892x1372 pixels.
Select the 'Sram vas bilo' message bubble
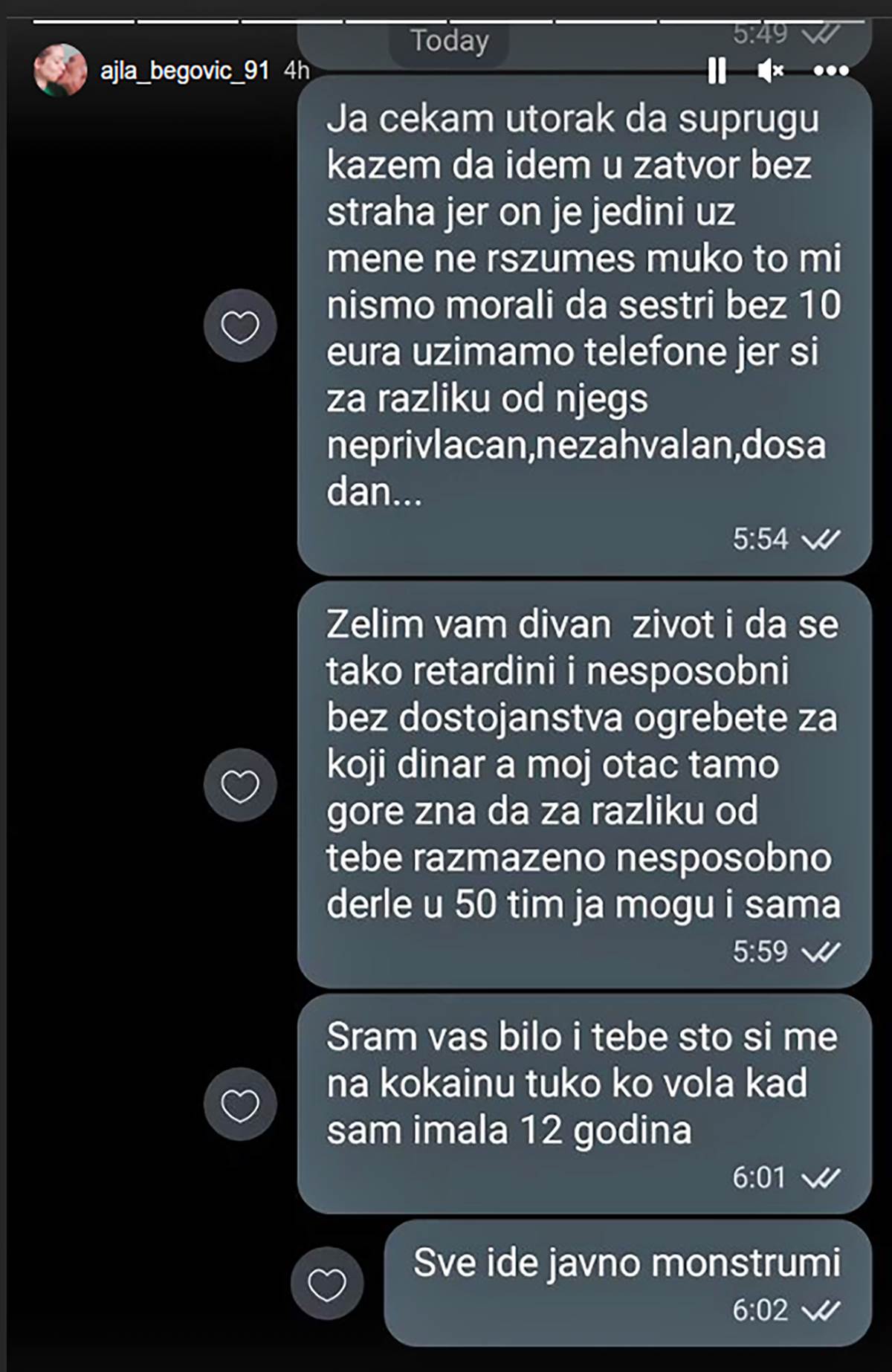(584, 1104)
